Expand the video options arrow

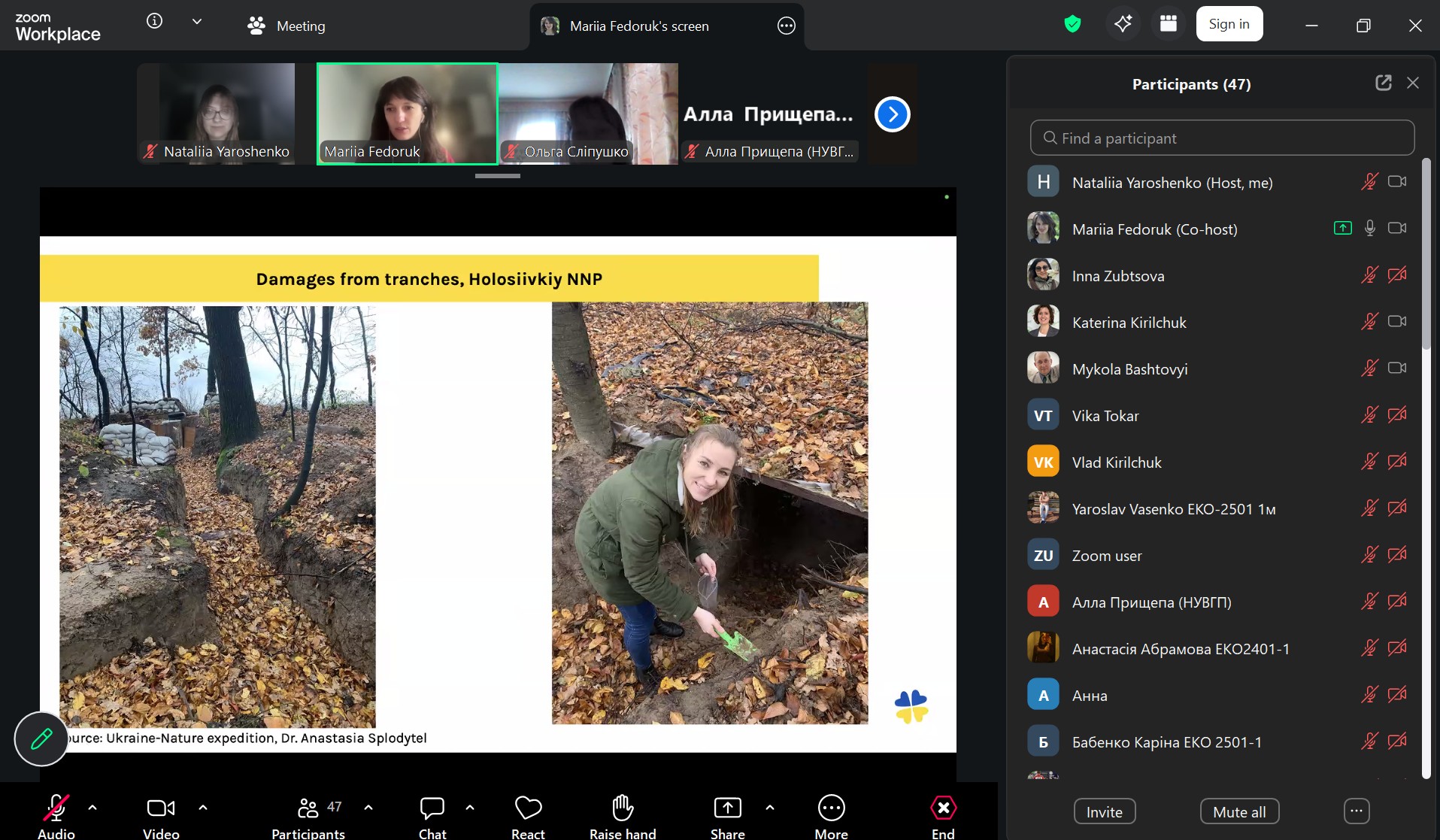[203, 807]
